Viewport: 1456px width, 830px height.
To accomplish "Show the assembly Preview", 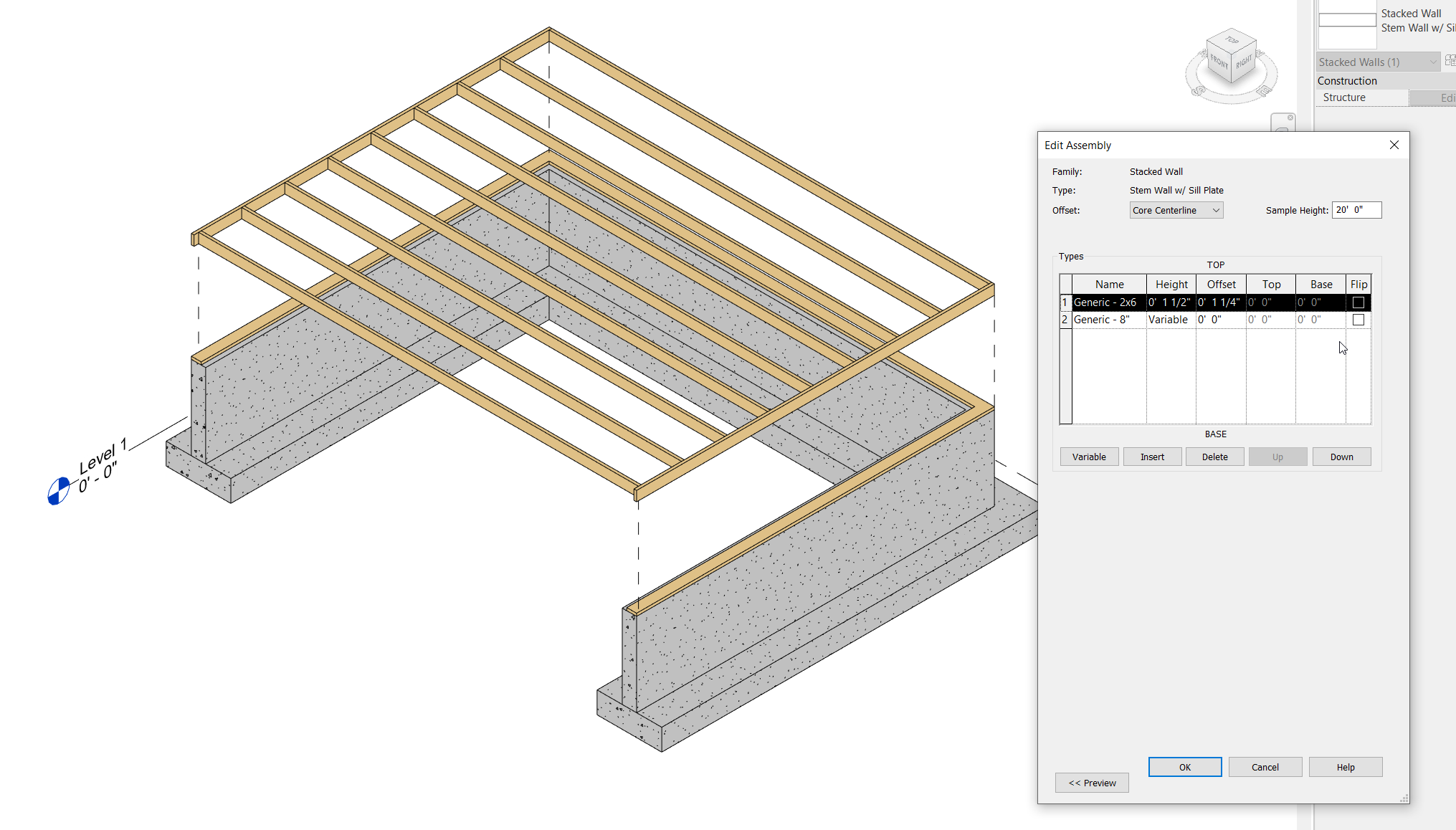I will click(1092, 782).
